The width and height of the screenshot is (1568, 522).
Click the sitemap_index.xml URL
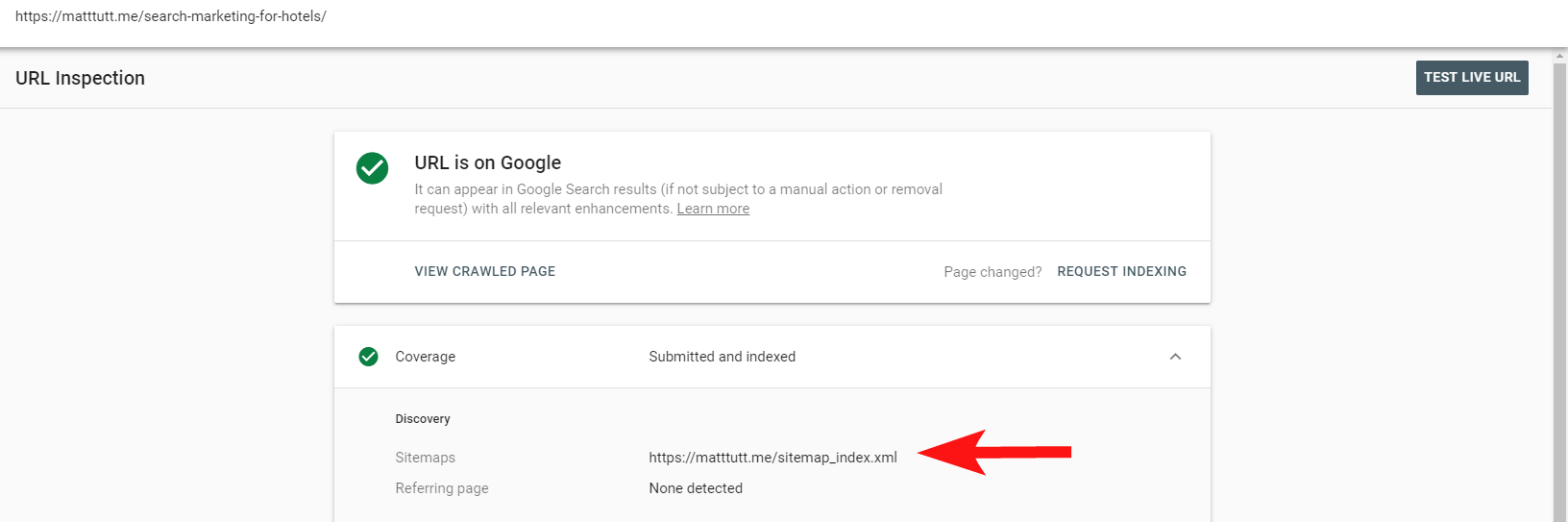772,458
